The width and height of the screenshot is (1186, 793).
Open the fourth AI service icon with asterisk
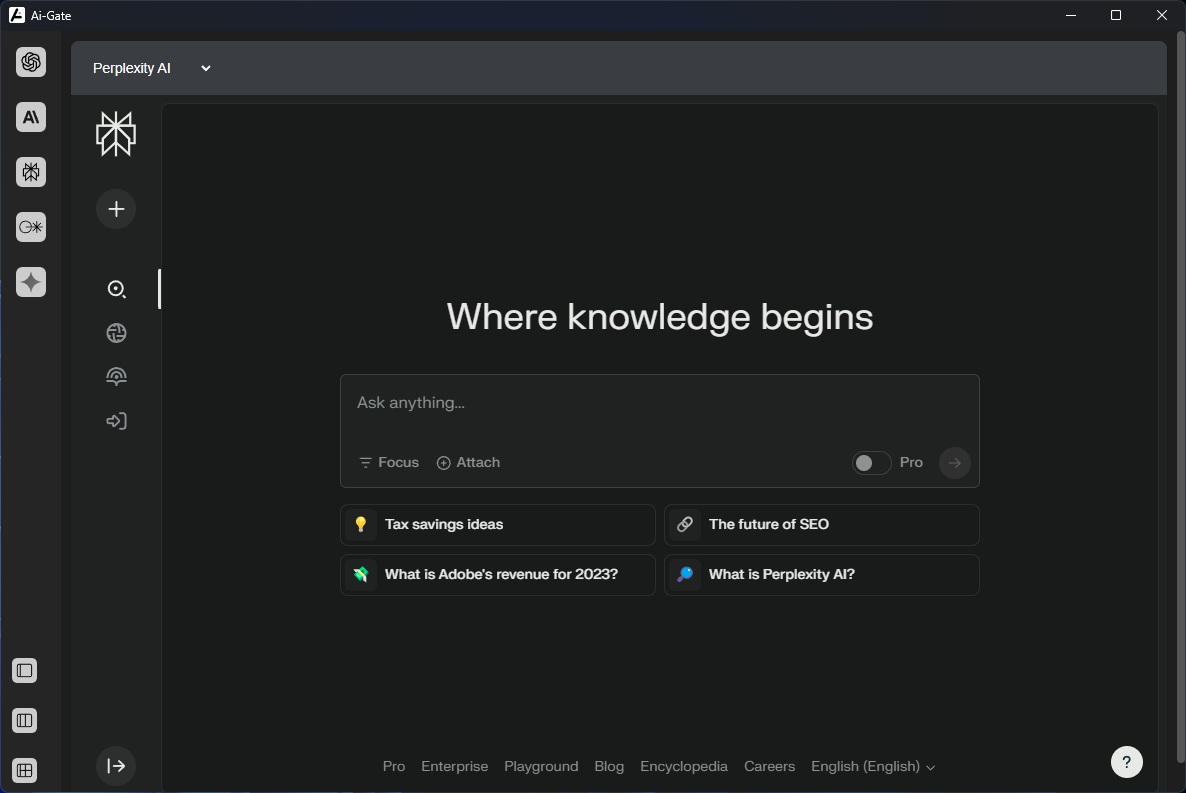(x=31, y=227)
